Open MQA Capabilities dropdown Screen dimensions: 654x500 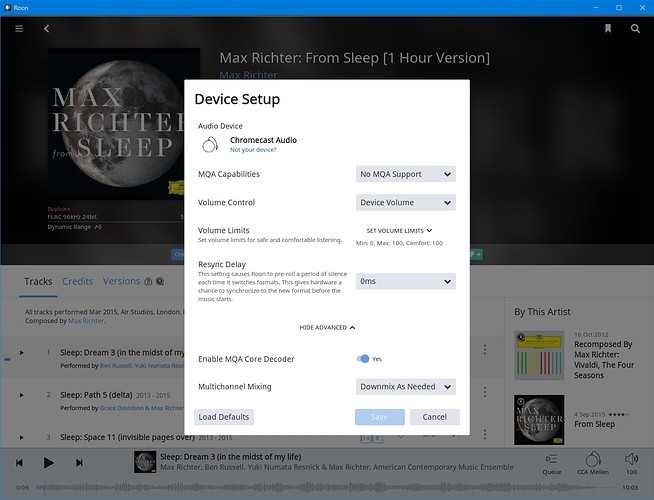pos(405,174)
